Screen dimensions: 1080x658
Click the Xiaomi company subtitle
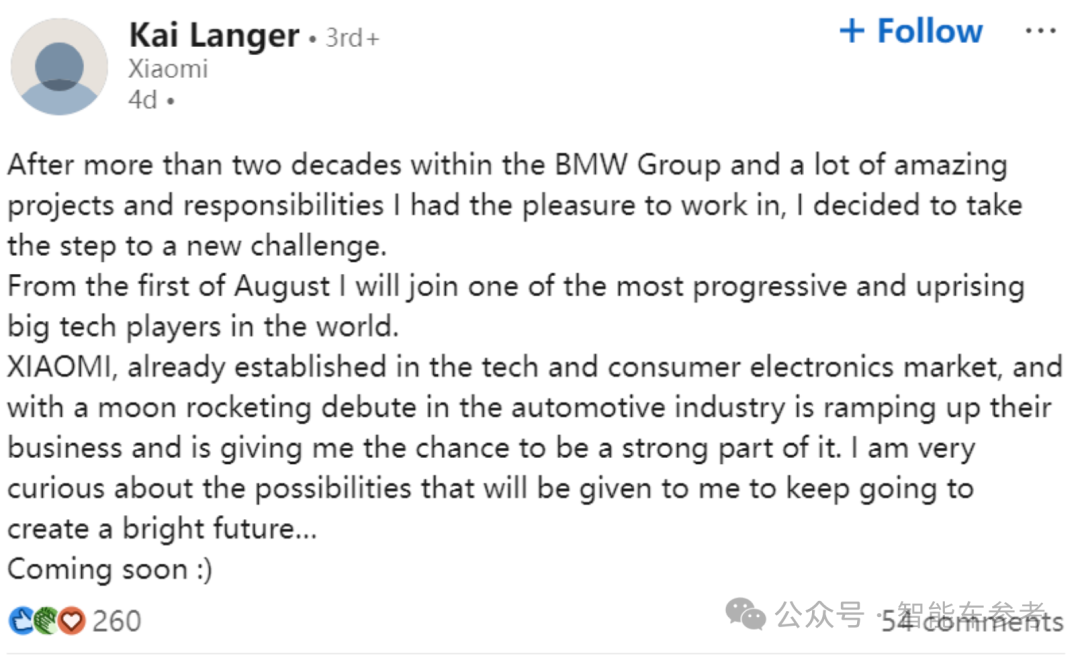168,69
